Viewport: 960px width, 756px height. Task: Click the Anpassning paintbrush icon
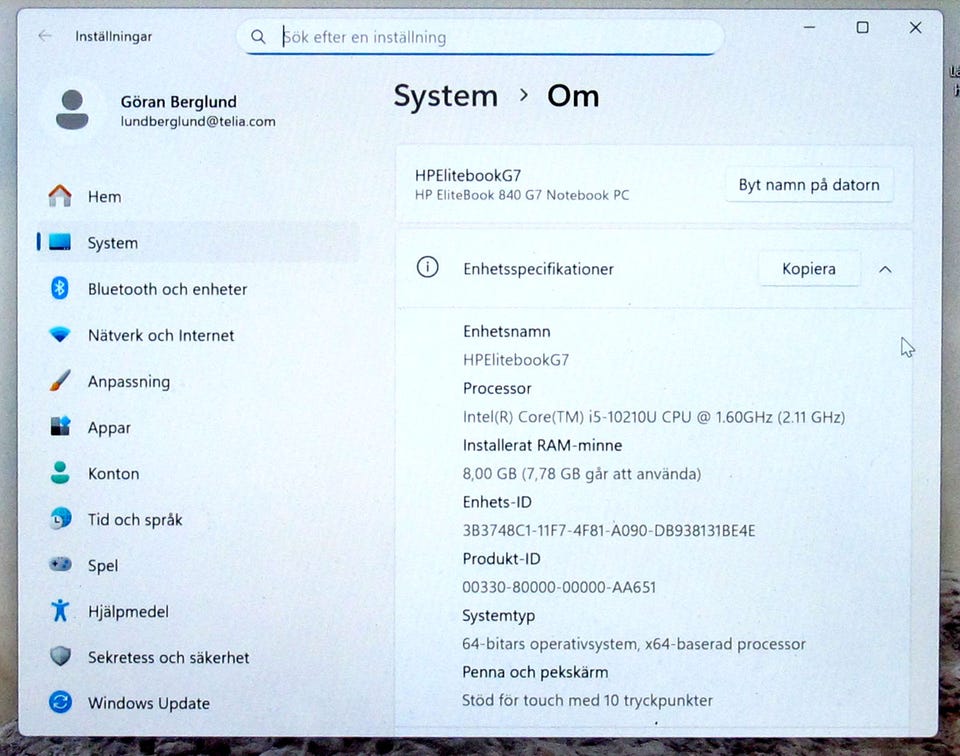60,380
